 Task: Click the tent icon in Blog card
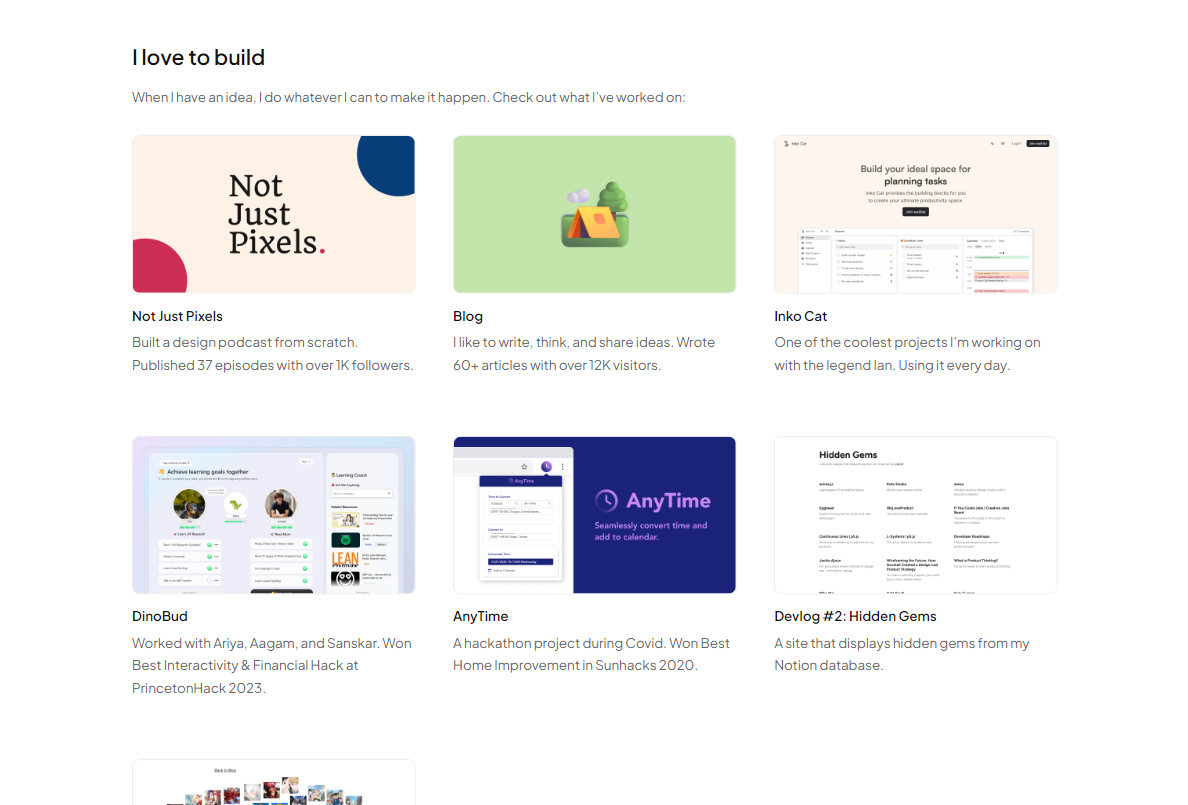tap(596, 215)
